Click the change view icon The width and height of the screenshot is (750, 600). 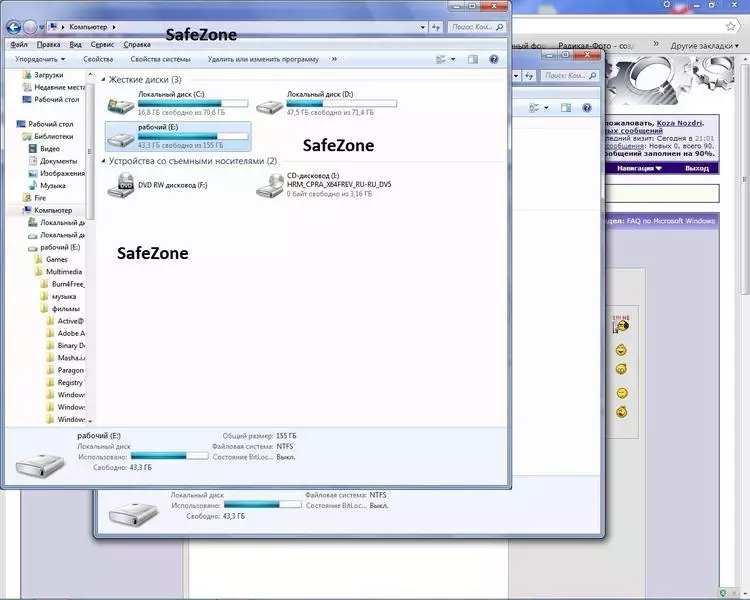(441, 59)
